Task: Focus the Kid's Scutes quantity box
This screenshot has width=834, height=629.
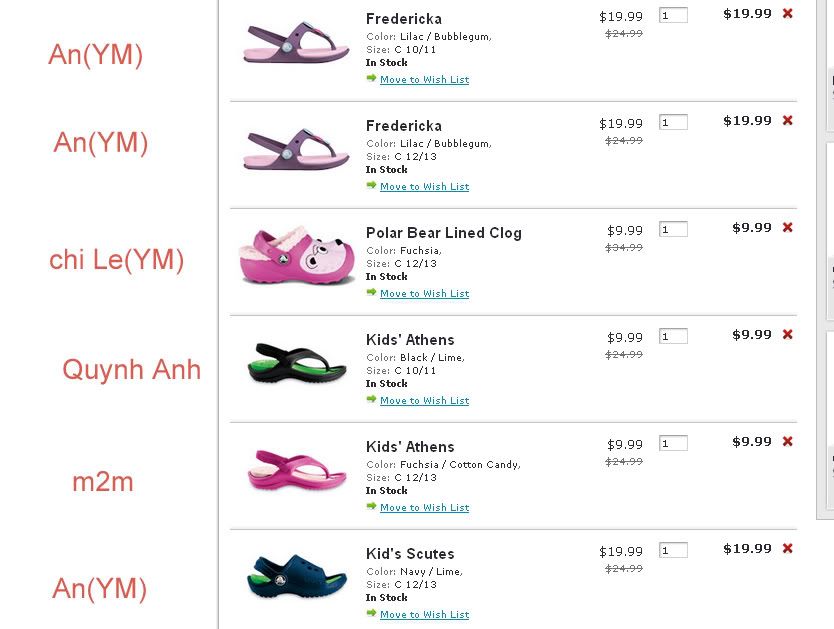Action: [x=673, y=551]
